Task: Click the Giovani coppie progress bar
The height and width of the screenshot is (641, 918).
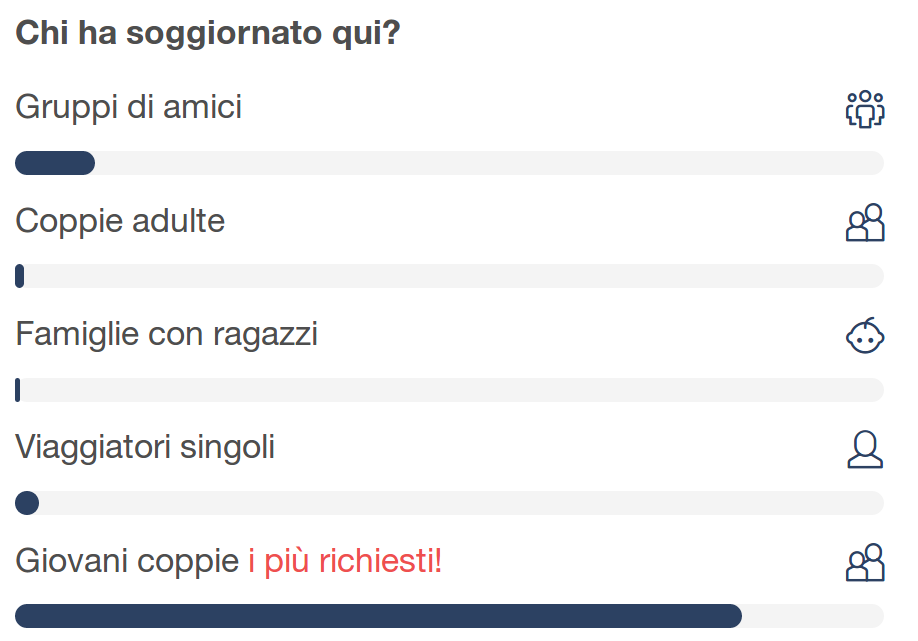Action: pos(449,616)
